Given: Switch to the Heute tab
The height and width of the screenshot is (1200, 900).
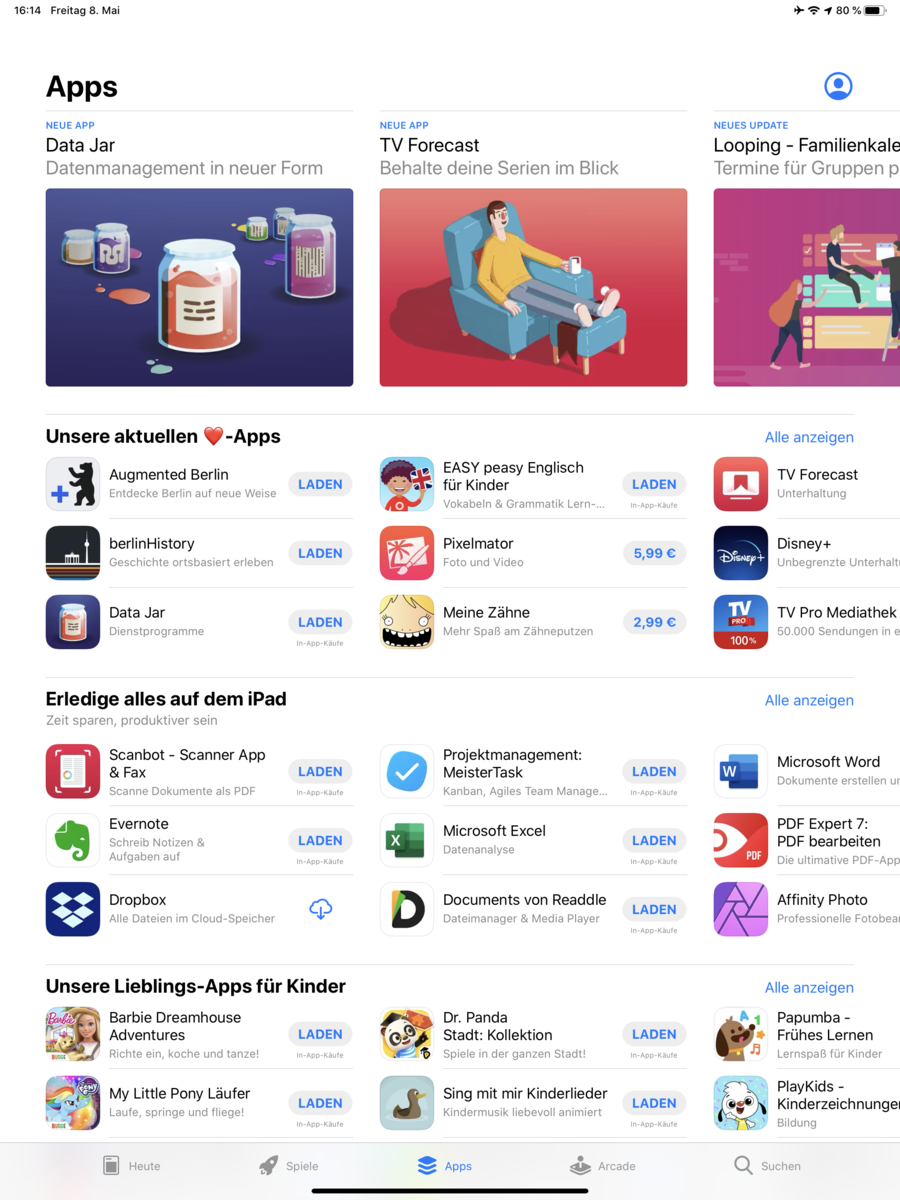Looking at the screenshot, I should (131, 1166).
